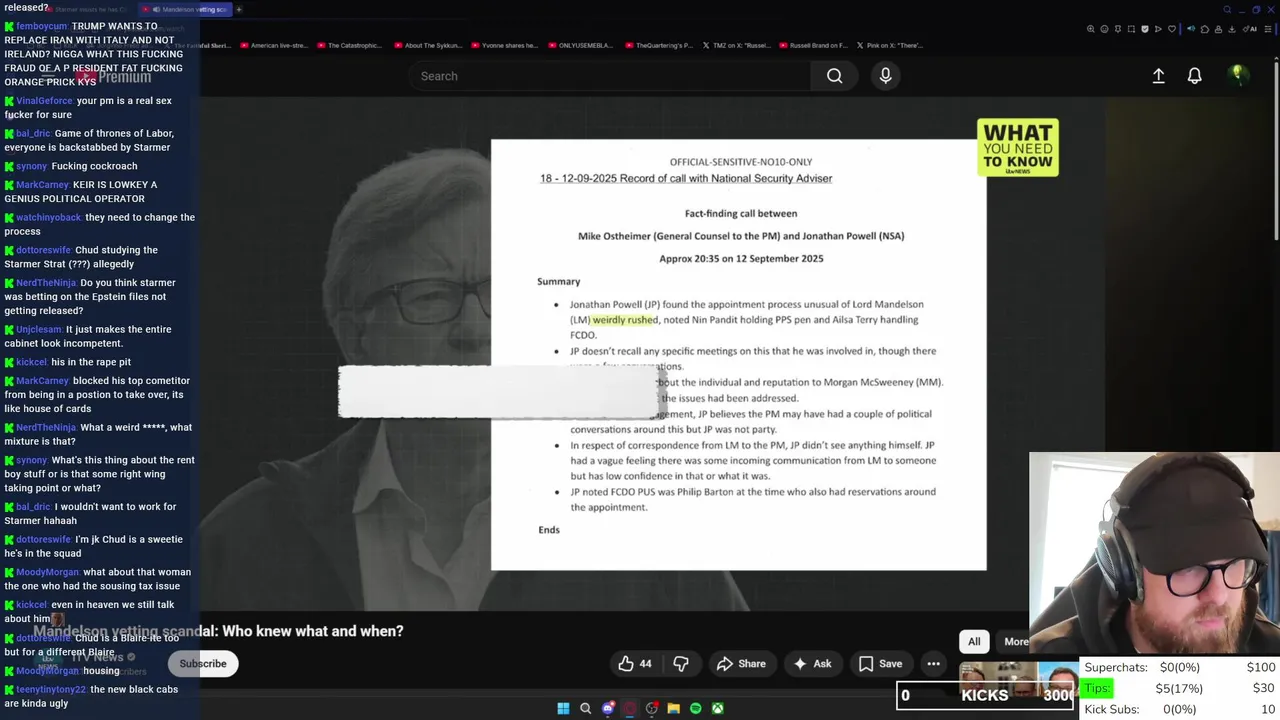Open a new browser tab
Viewport: 1280px width, 720px height.
239,9
